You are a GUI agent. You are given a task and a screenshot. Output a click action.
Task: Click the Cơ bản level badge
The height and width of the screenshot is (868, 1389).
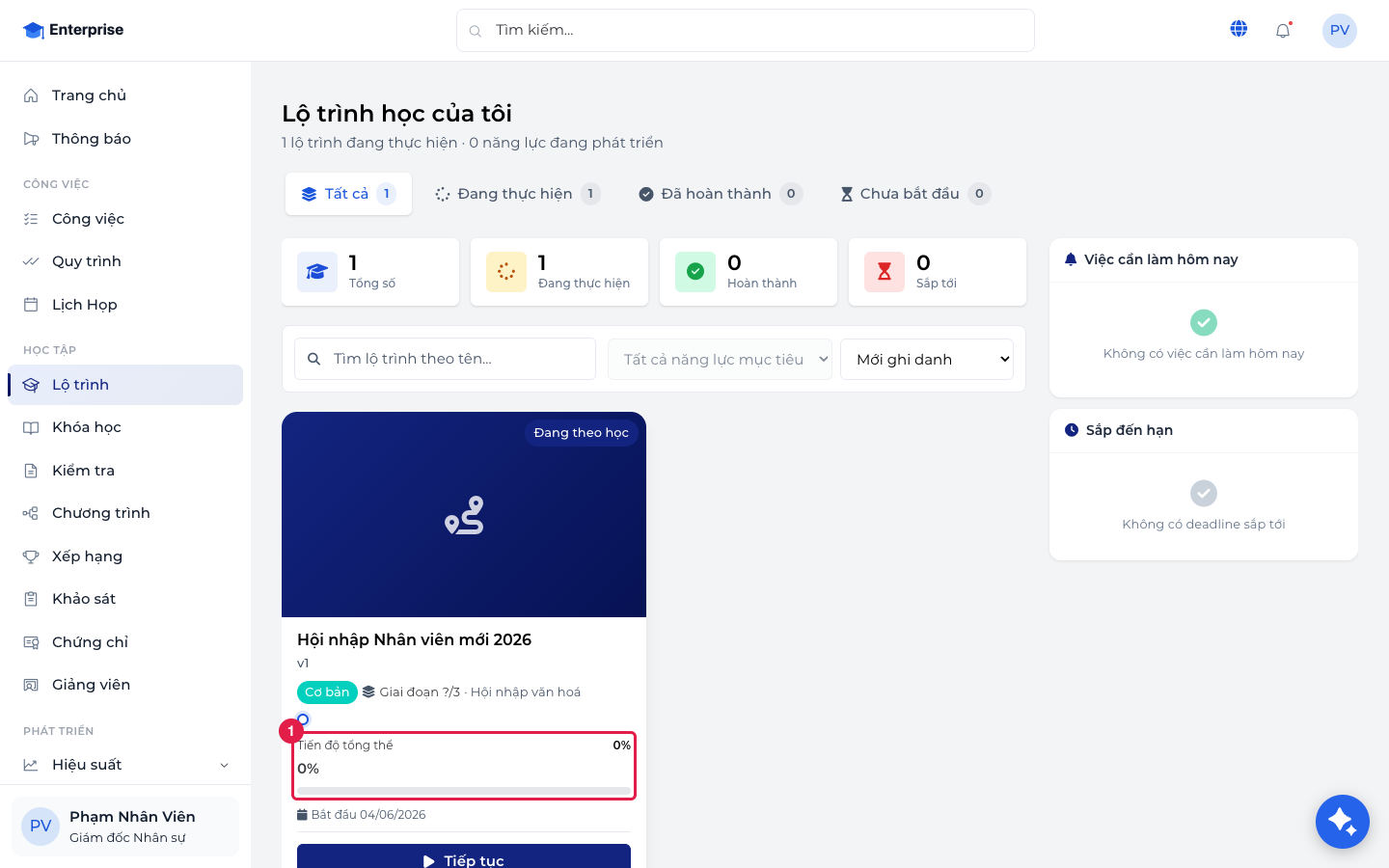tap(327, 692)
